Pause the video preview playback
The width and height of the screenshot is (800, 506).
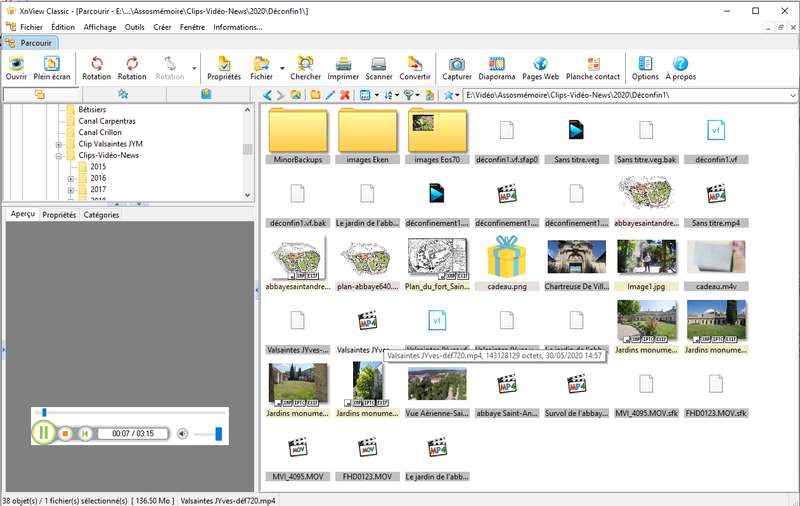click(44, 433)
